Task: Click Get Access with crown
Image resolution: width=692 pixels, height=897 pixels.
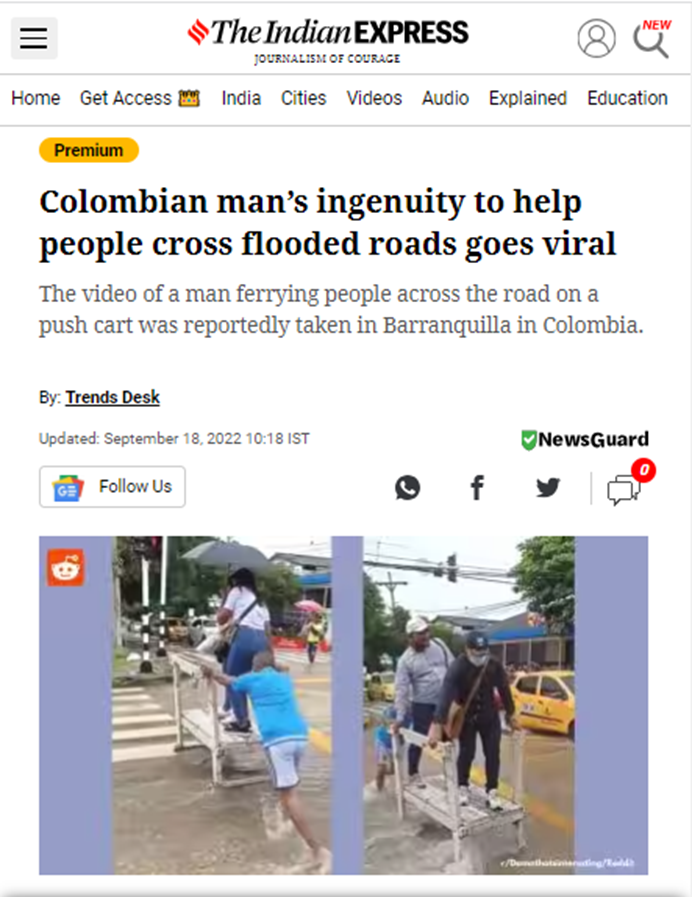Action: [140, 98]
